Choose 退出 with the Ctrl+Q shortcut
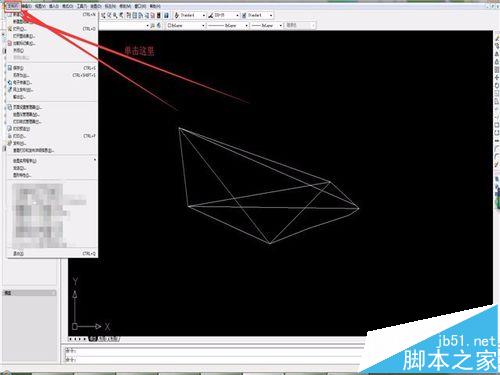The height and width of the screenshot is (375, 500). click(x=52, y=254)
